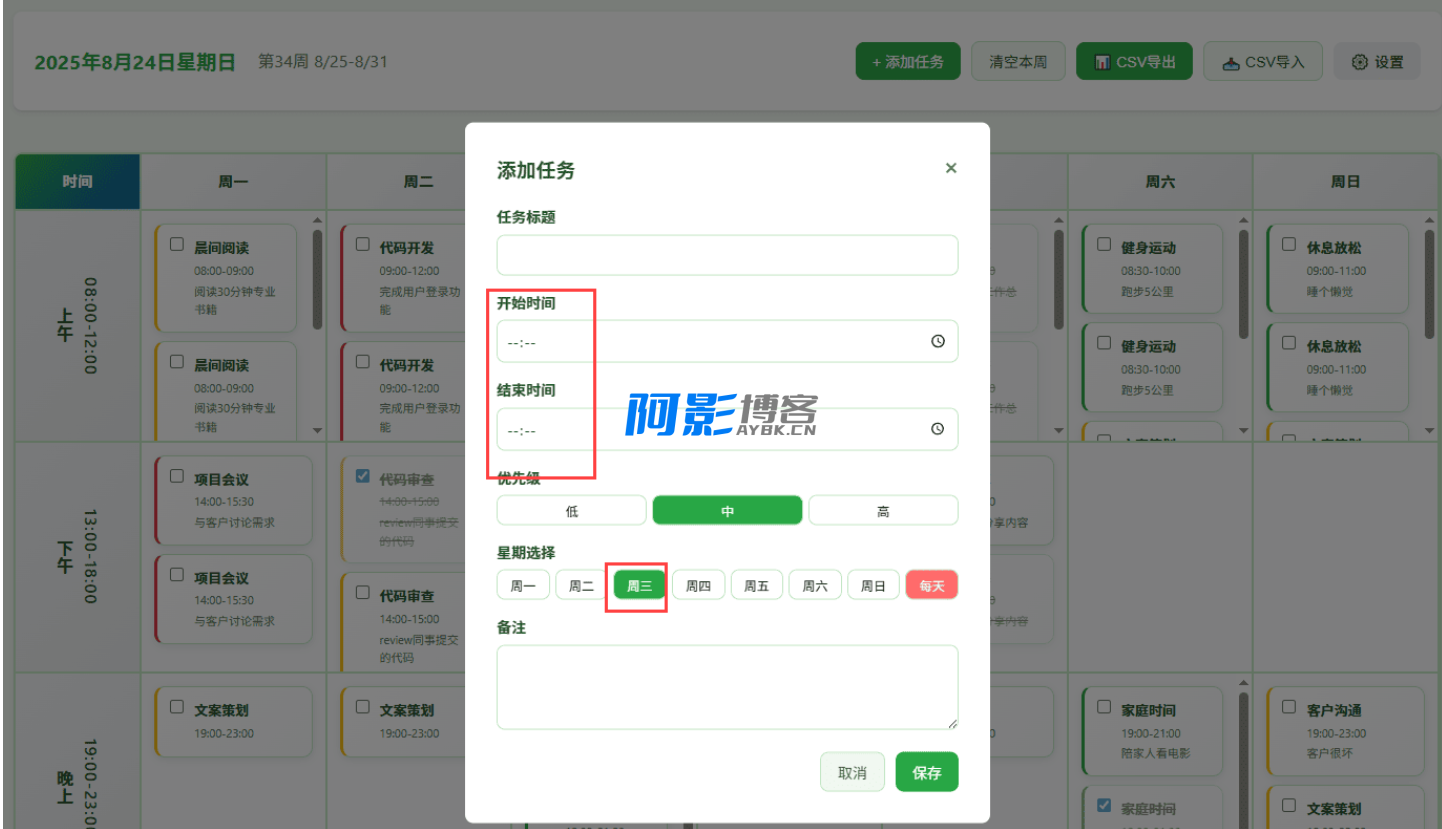Click the CSV导入 button
This screenshot has width=1442, height=829.
click(x=1263, y=62)
